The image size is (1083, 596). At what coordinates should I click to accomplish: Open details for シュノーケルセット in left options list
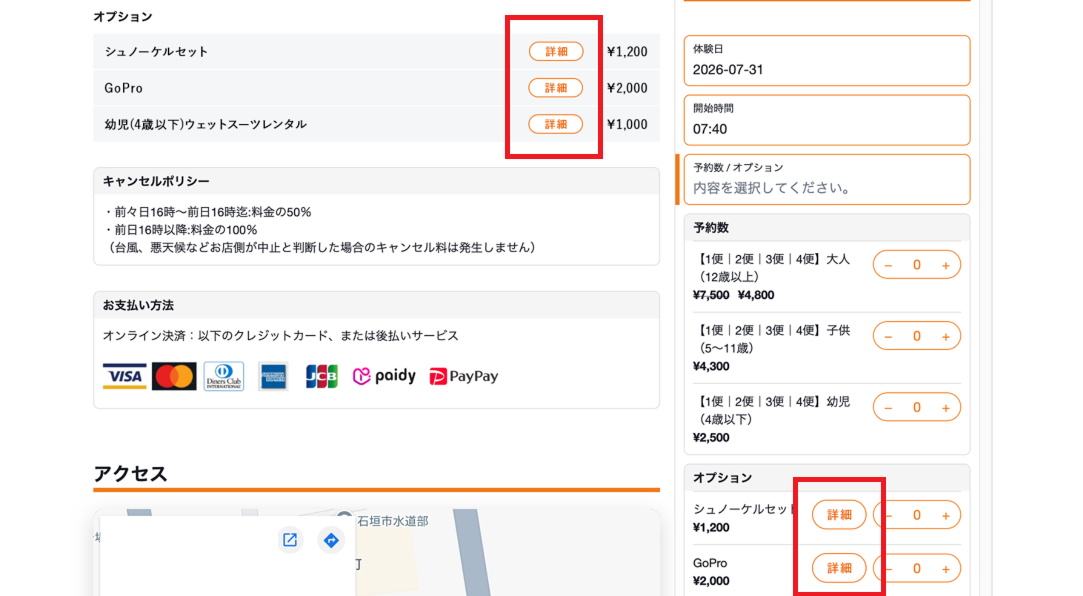pos(556,52)
